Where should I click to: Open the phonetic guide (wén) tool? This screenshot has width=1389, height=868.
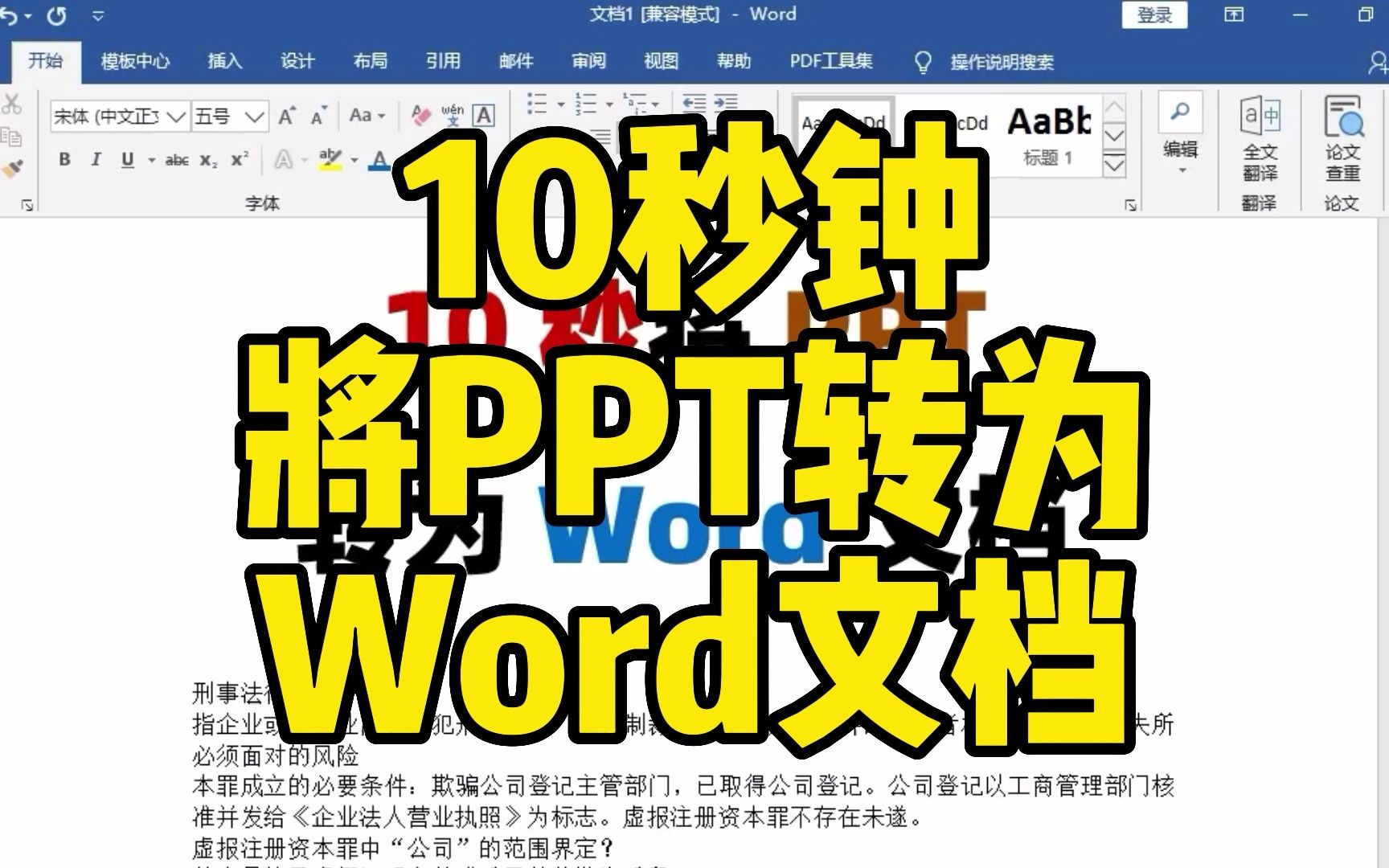tap(453, 116)
